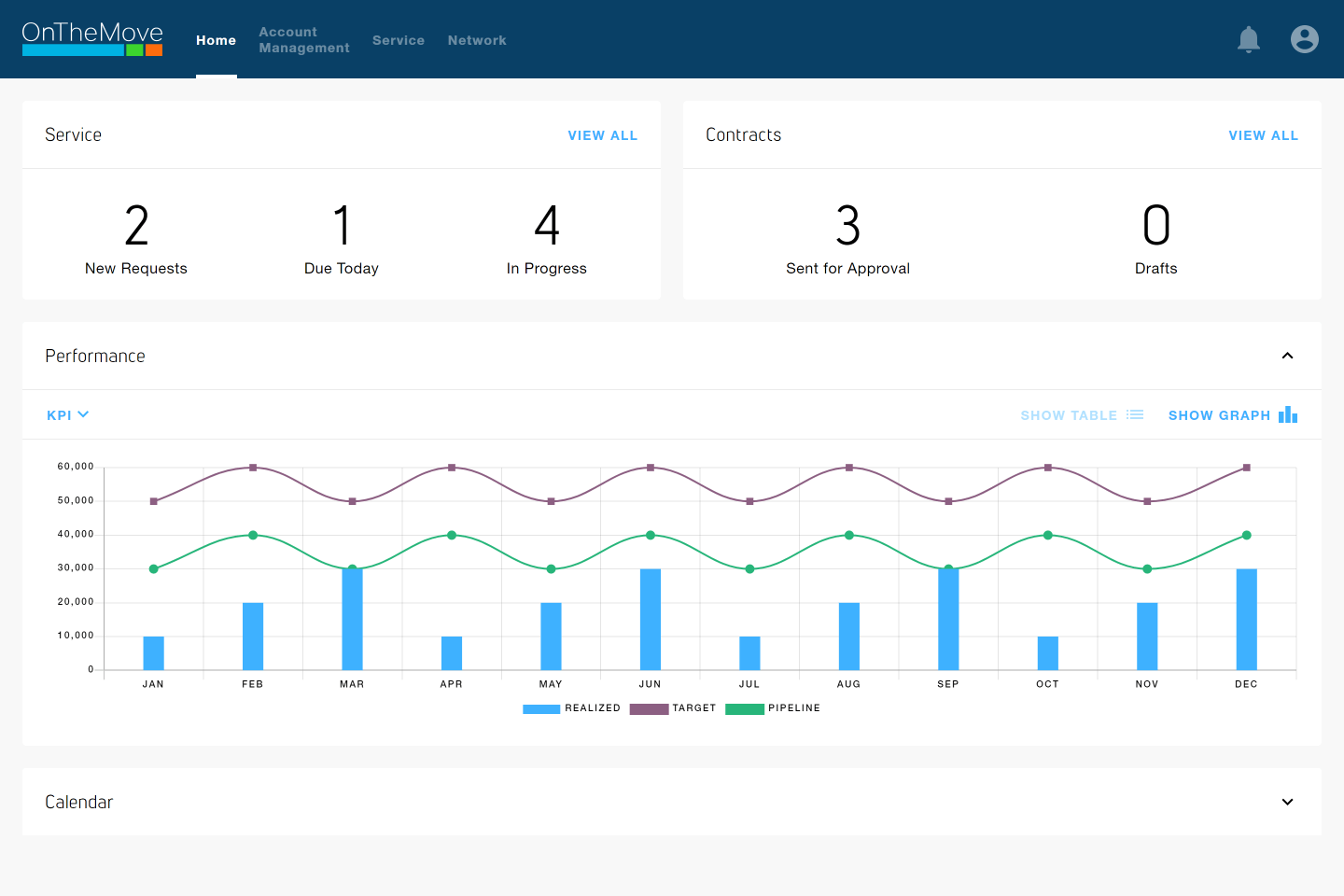Open notifications via the bell icon

click(1249, 39)
